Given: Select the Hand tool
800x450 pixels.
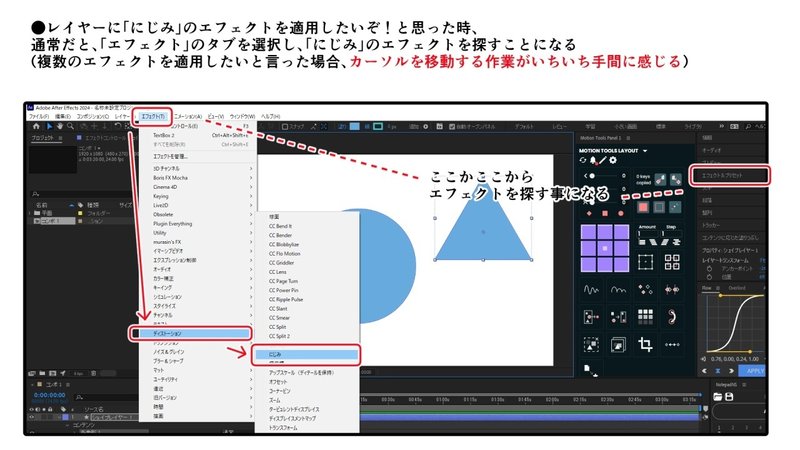Looking at the screenshot, I should point(60,126).
